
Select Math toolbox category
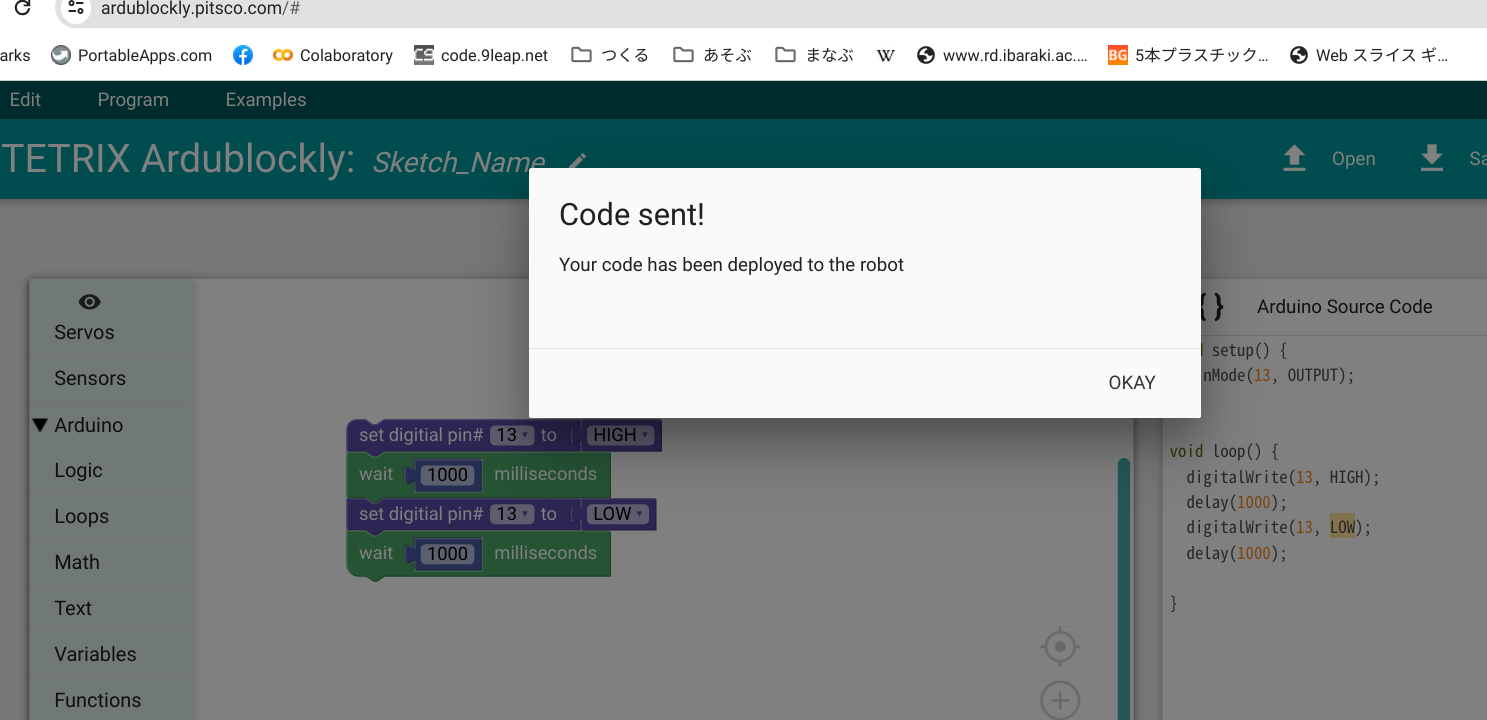(x=77, y=562)
